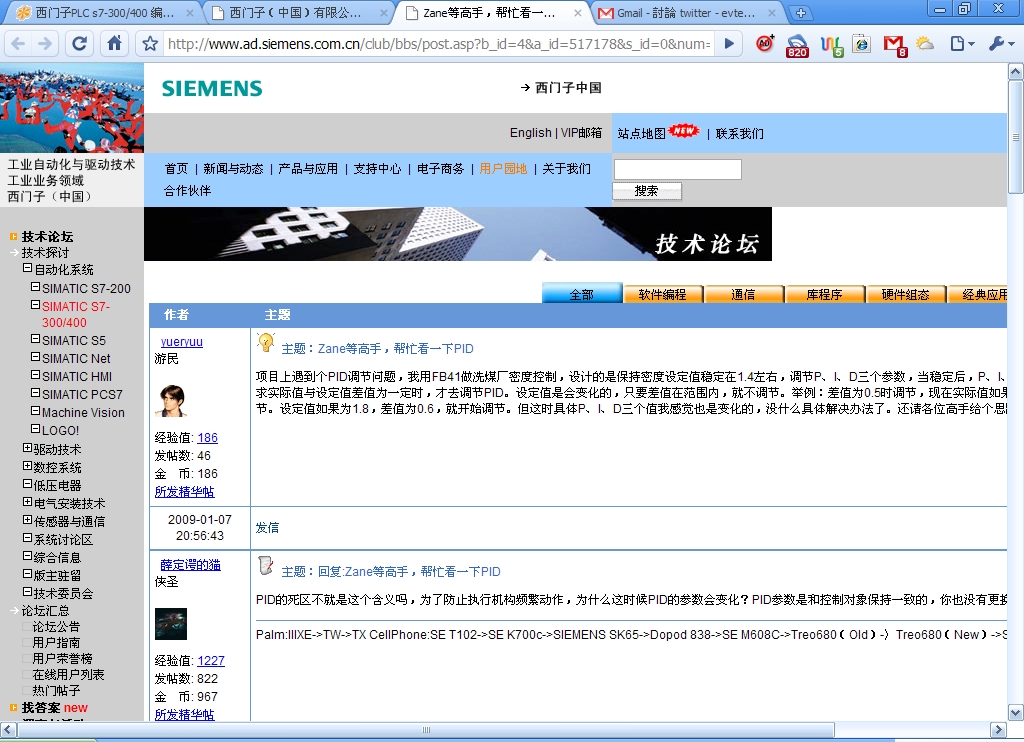1024x742 pixels.
Task: Open the AdBlock extension icon
Action: pyautogui.click(x=764, y=44)
